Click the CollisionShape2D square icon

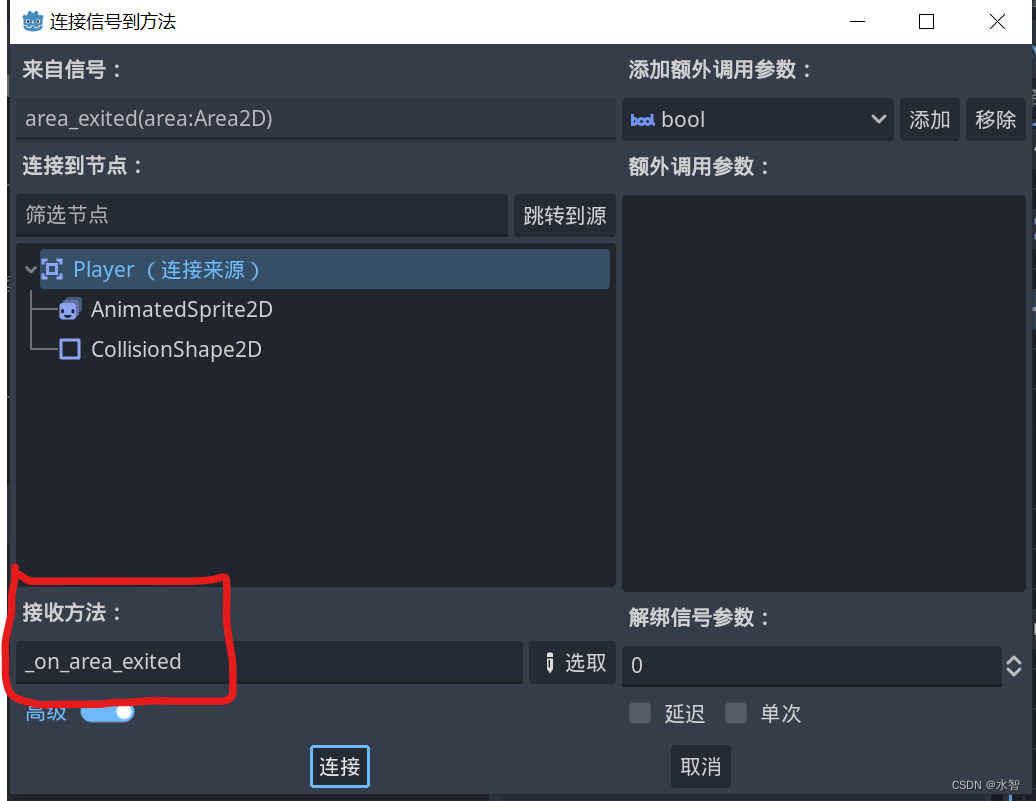(70, 349)
